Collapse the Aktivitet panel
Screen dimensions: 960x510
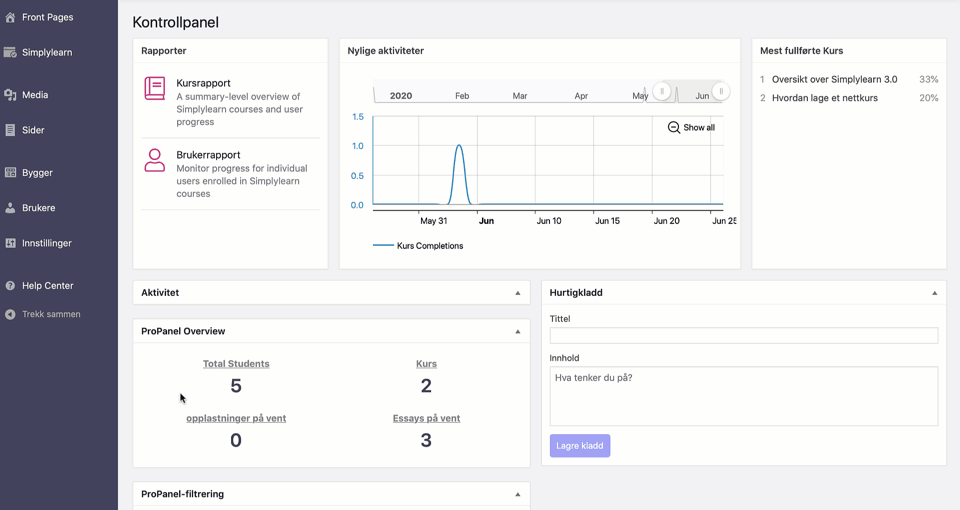518,293
